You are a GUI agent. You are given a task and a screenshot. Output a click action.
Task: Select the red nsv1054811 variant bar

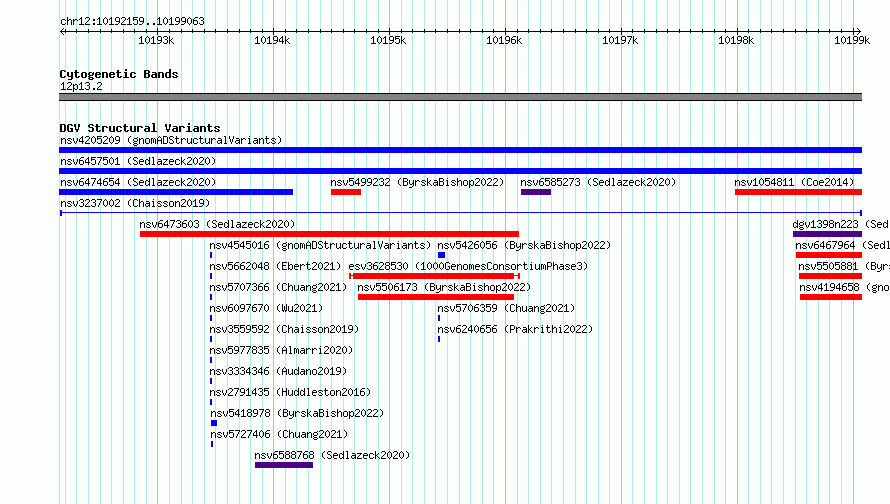coord(798,192)
